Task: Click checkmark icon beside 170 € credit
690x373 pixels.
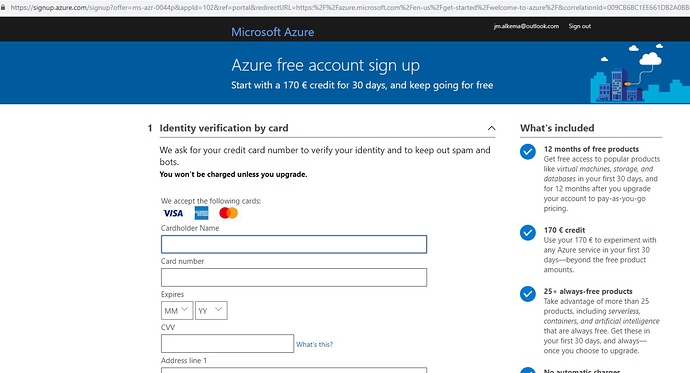Action: coord(528,233)
